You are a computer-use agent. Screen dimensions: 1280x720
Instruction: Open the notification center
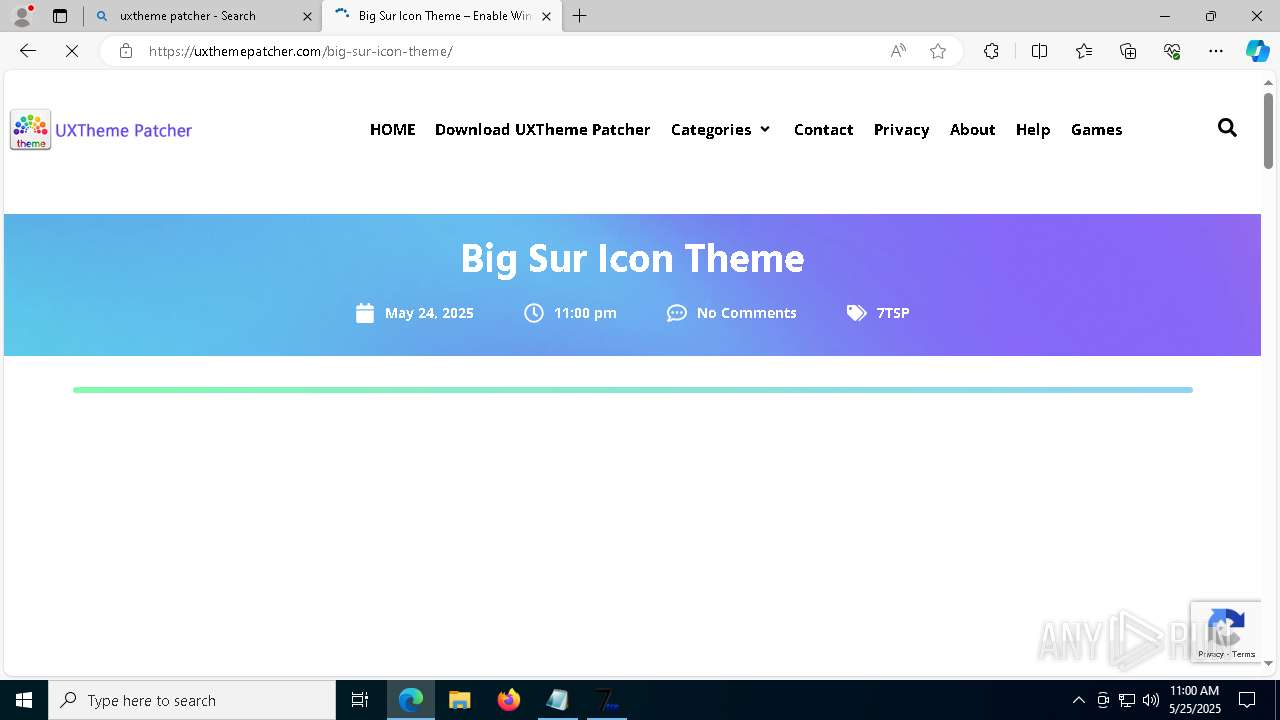click(1247, 700)
